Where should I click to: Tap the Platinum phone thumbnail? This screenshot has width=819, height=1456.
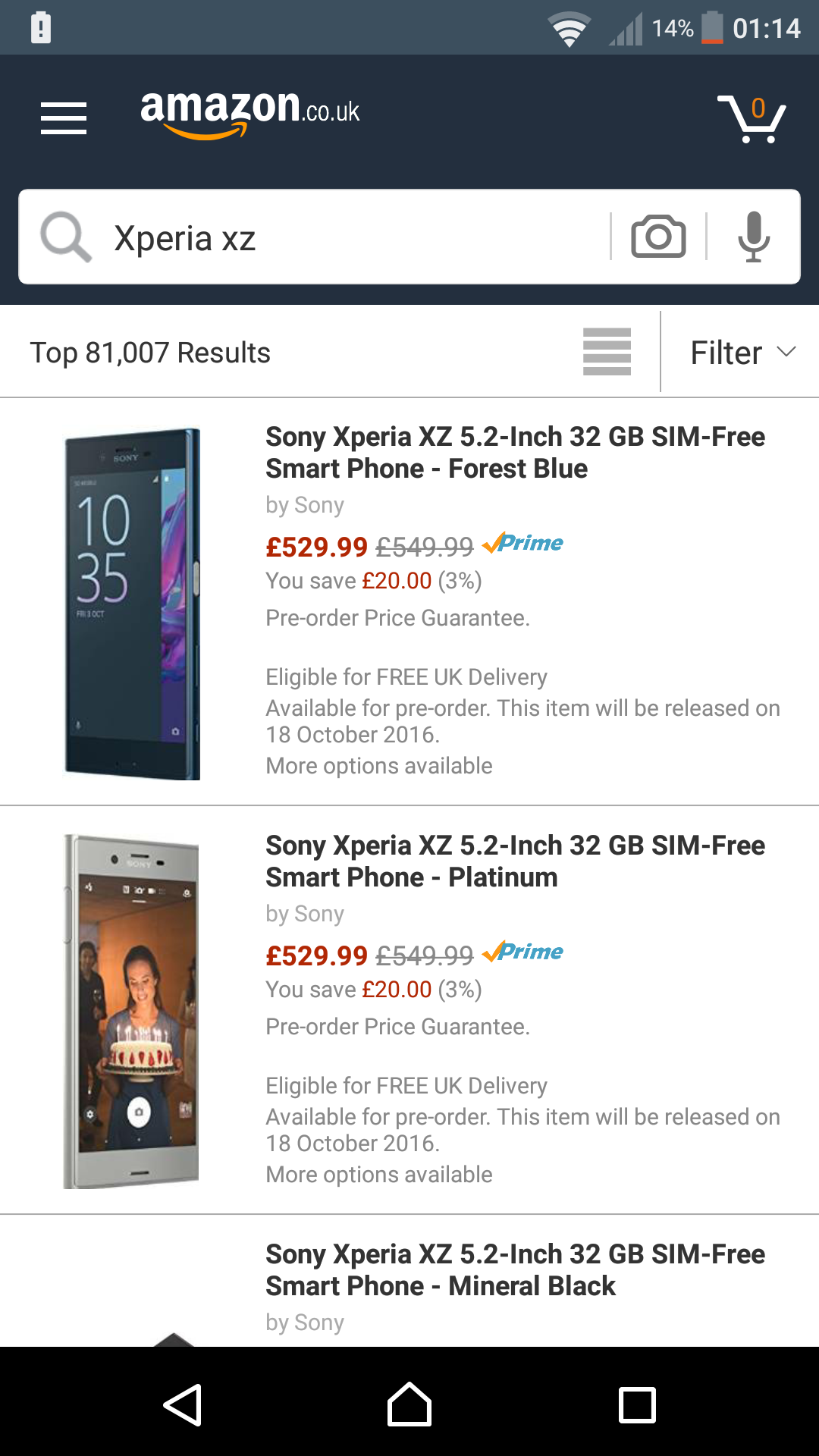tap(133, 1011)
